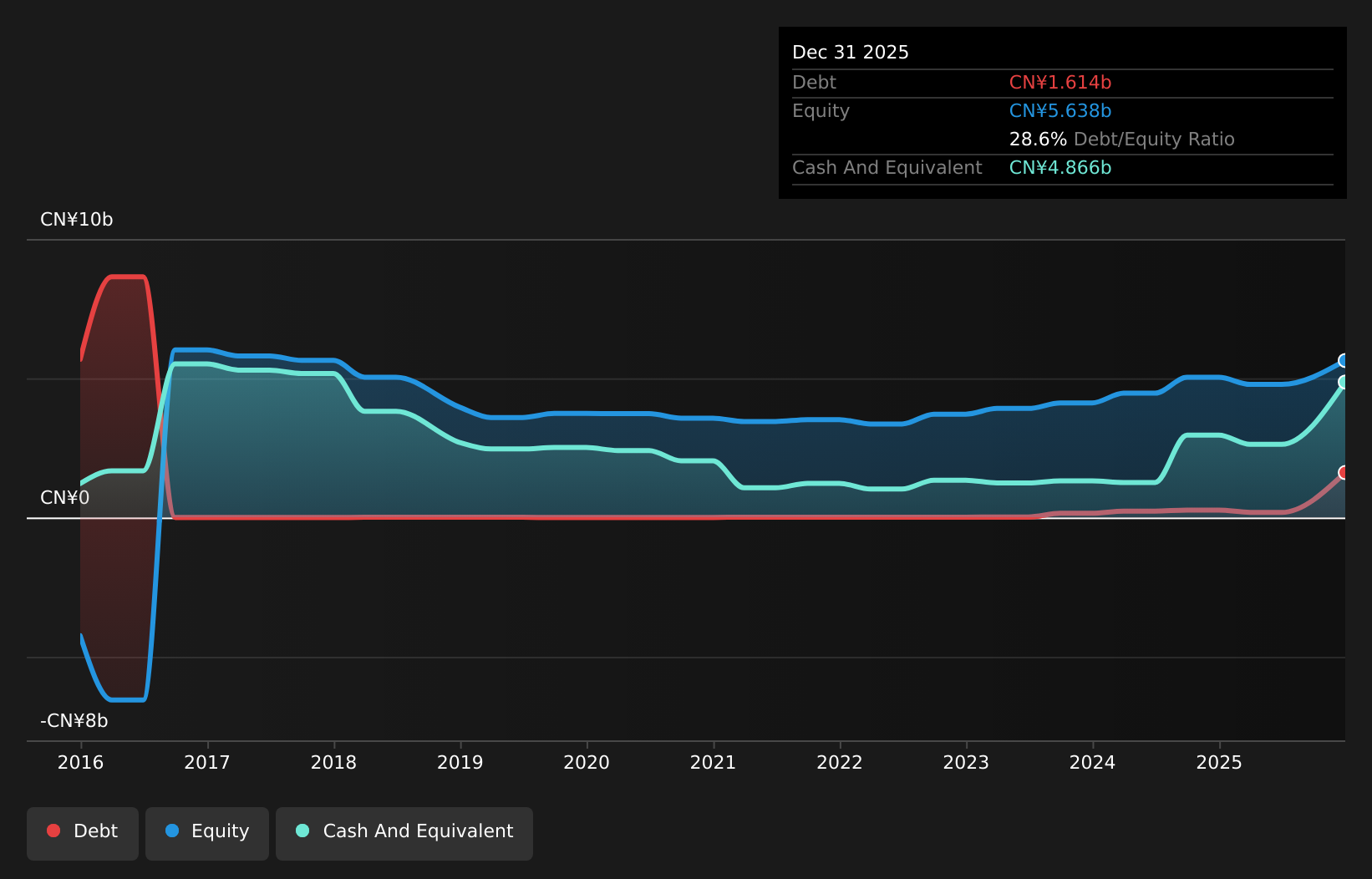Screen dimensions: 1372x879
Task: Toggle the Equity series legend button
Action: pos(207,833)
